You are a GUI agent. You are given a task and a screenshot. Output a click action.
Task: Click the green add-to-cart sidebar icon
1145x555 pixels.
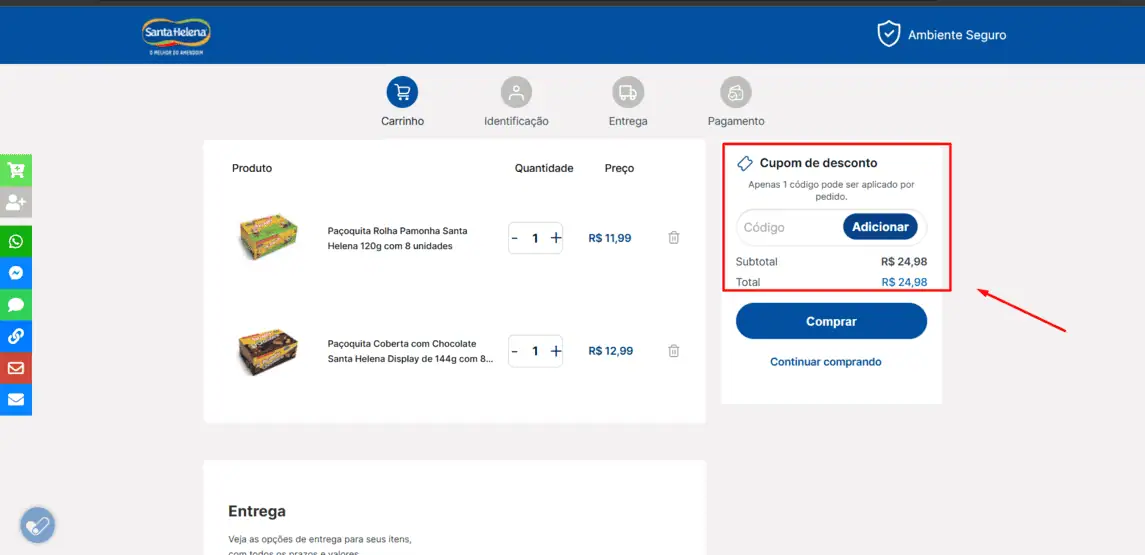pyautogui.click(x=15, y=170)
